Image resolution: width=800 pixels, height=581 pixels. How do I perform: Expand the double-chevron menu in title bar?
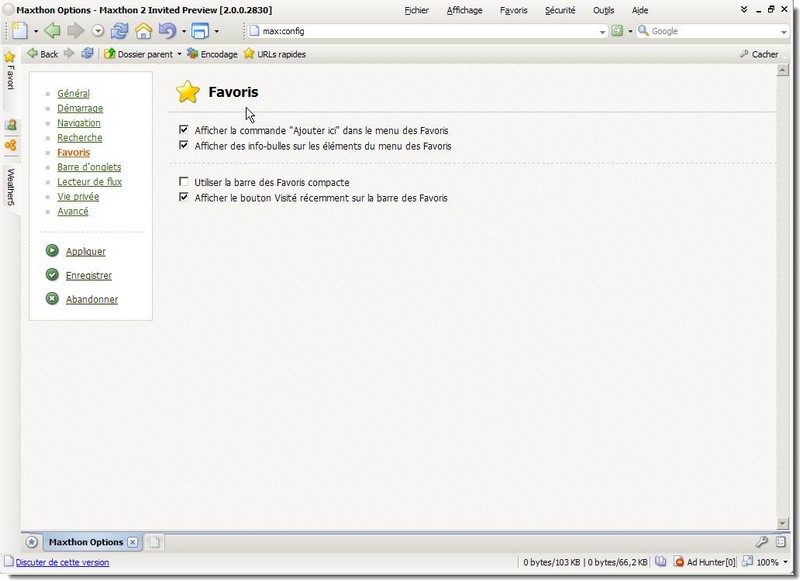click(744, 9)
